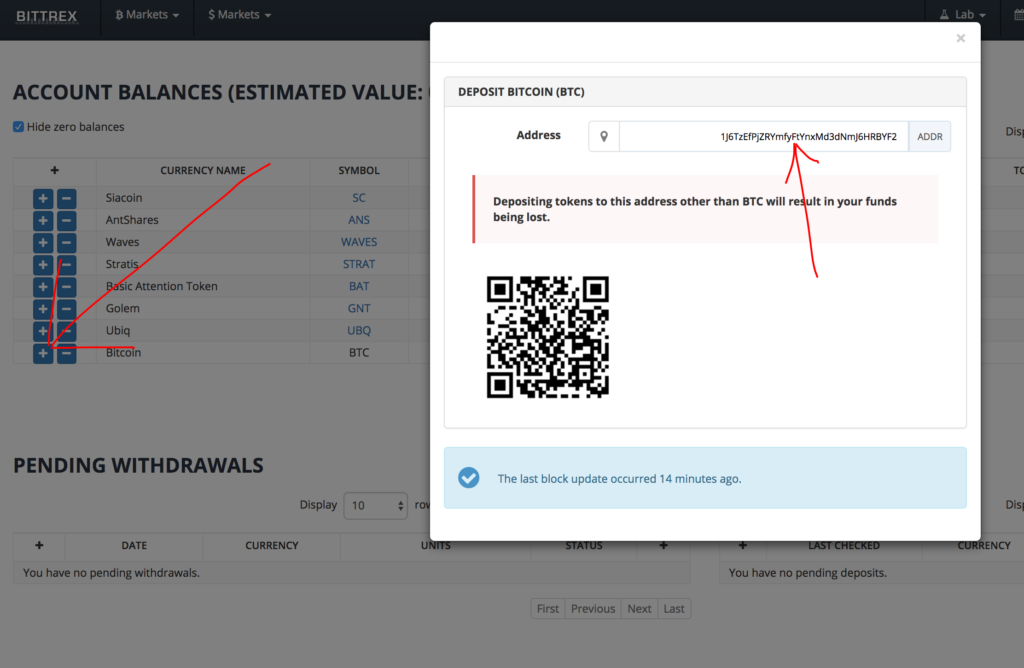Click plus header left of DATE column
This screenshot has height=668, width=1024.
click(x=39, y=545)
